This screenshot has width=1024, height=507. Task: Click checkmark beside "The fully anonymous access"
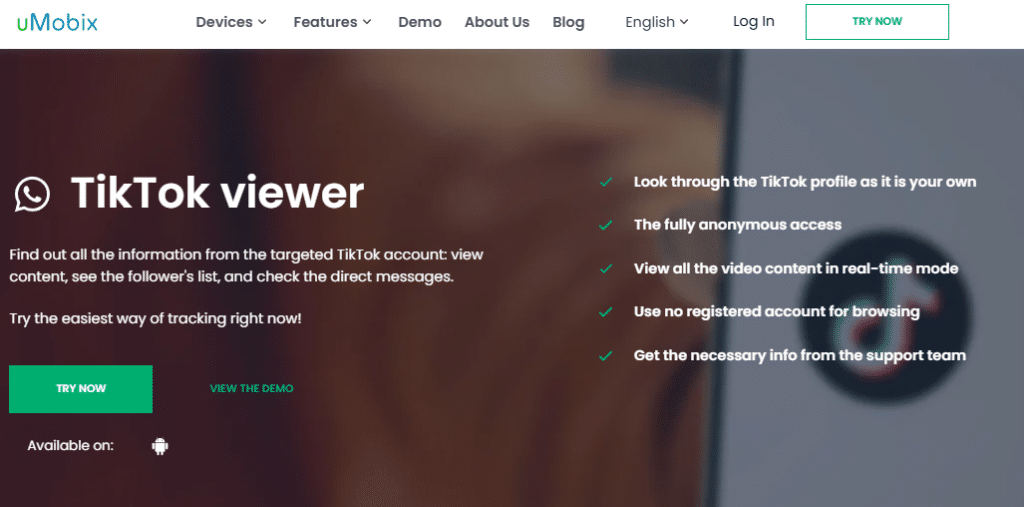pyautogui.click(x=605, y=225)
